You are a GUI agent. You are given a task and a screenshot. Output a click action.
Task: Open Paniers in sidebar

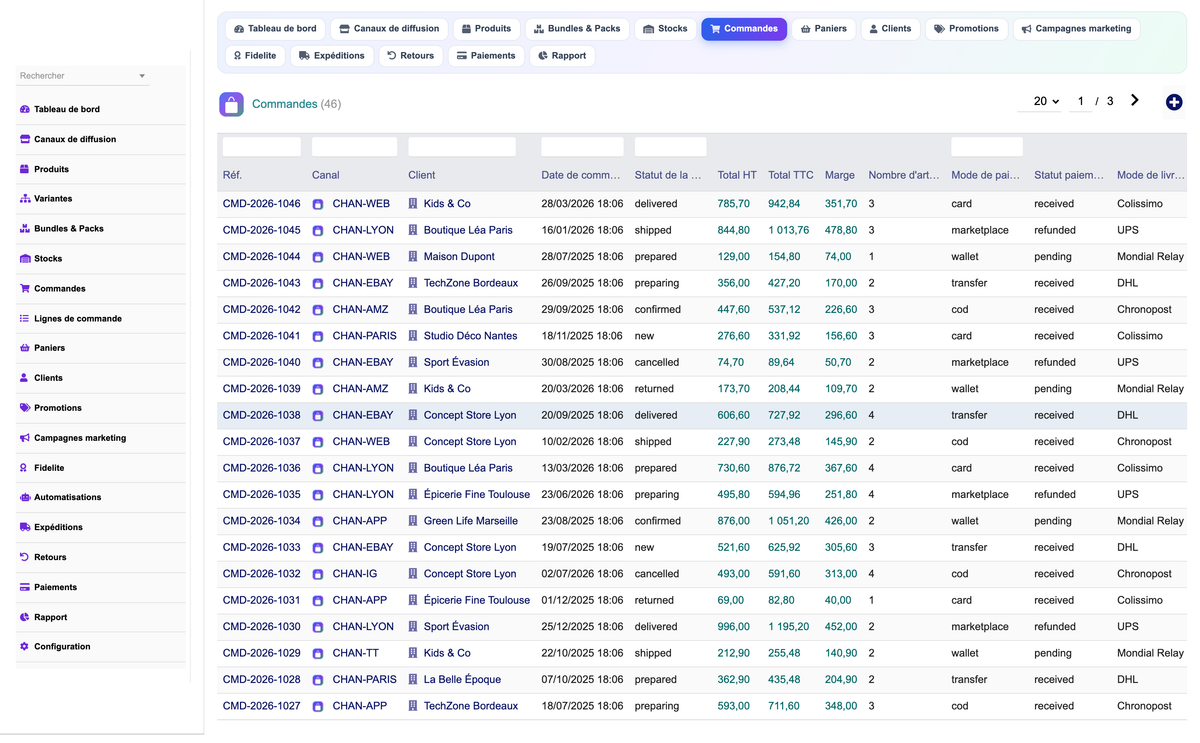coord(49,348)
